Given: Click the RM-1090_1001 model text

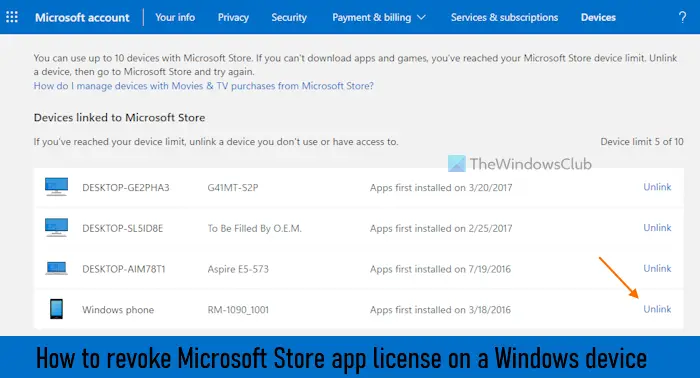Looking at the screenshot, I should click(238, 310).
